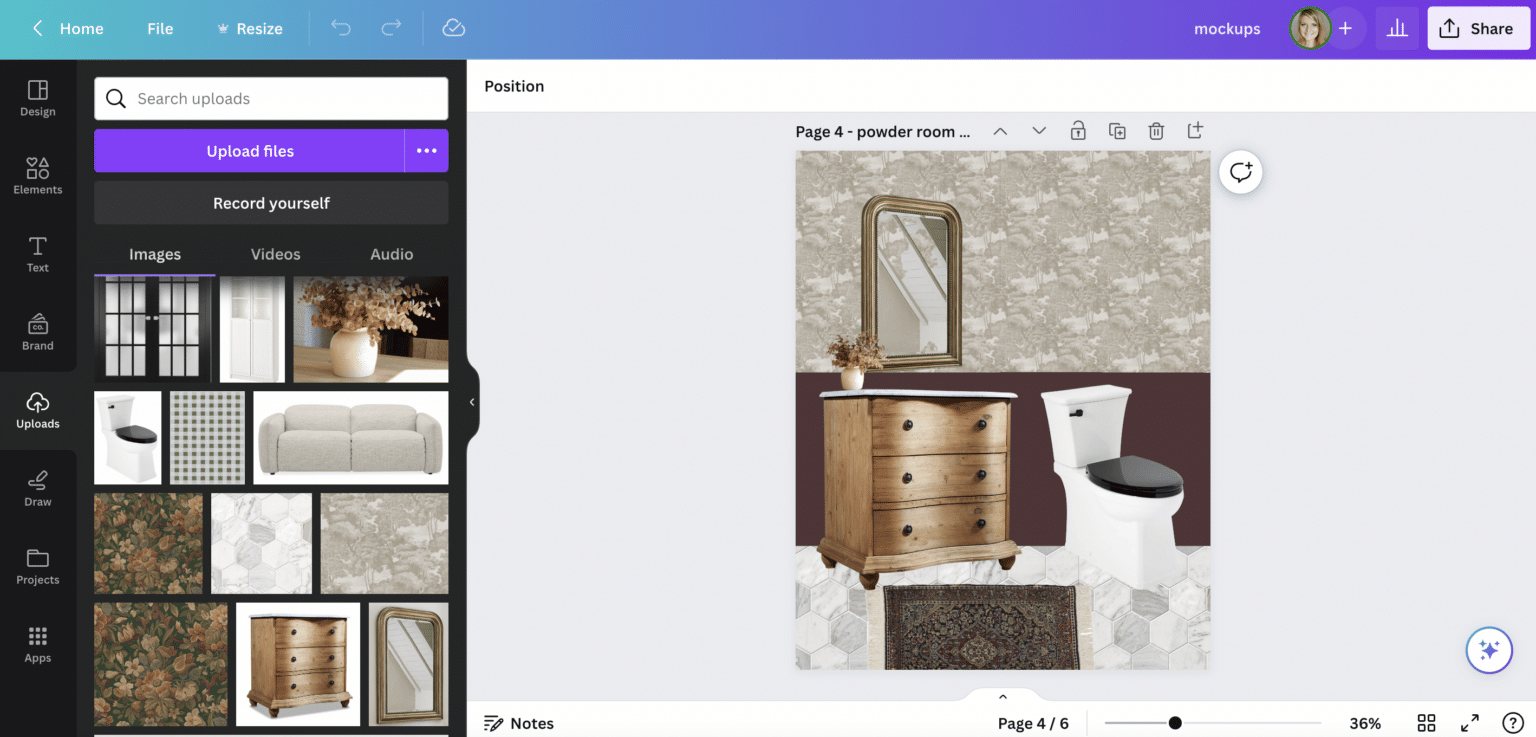
Task: Open the Apps panel
Action: (38, 644)
